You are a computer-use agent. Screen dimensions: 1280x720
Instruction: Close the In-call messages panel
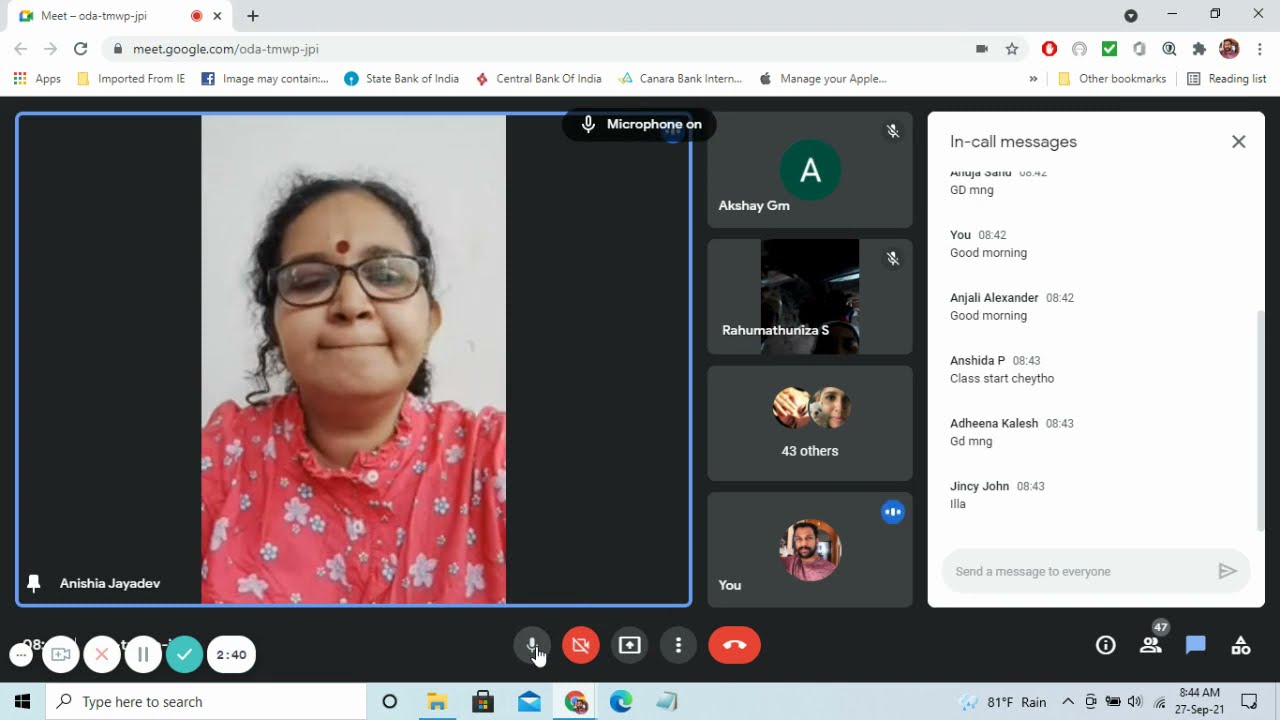point(1239,142)
